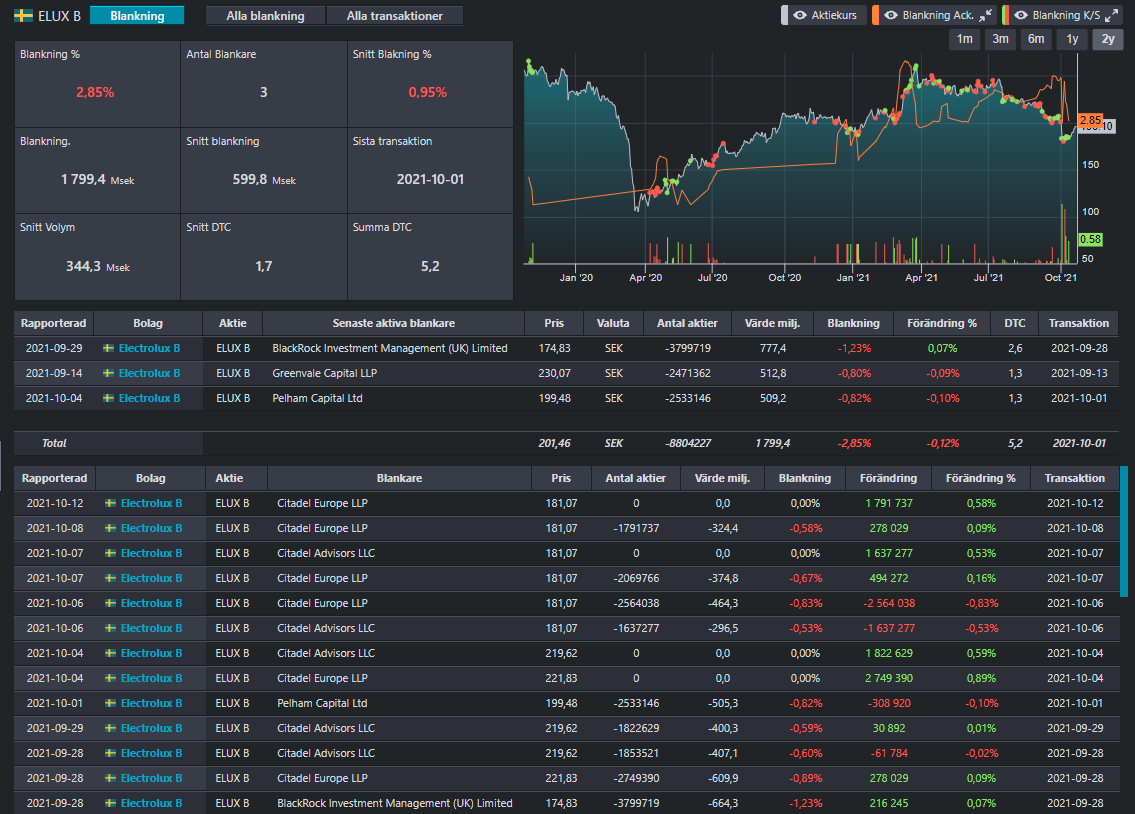Viewport: 1135px width, 814px height.
Task: Sort by the Senaste aktiva blankare column header
Action: pos(393,323)
